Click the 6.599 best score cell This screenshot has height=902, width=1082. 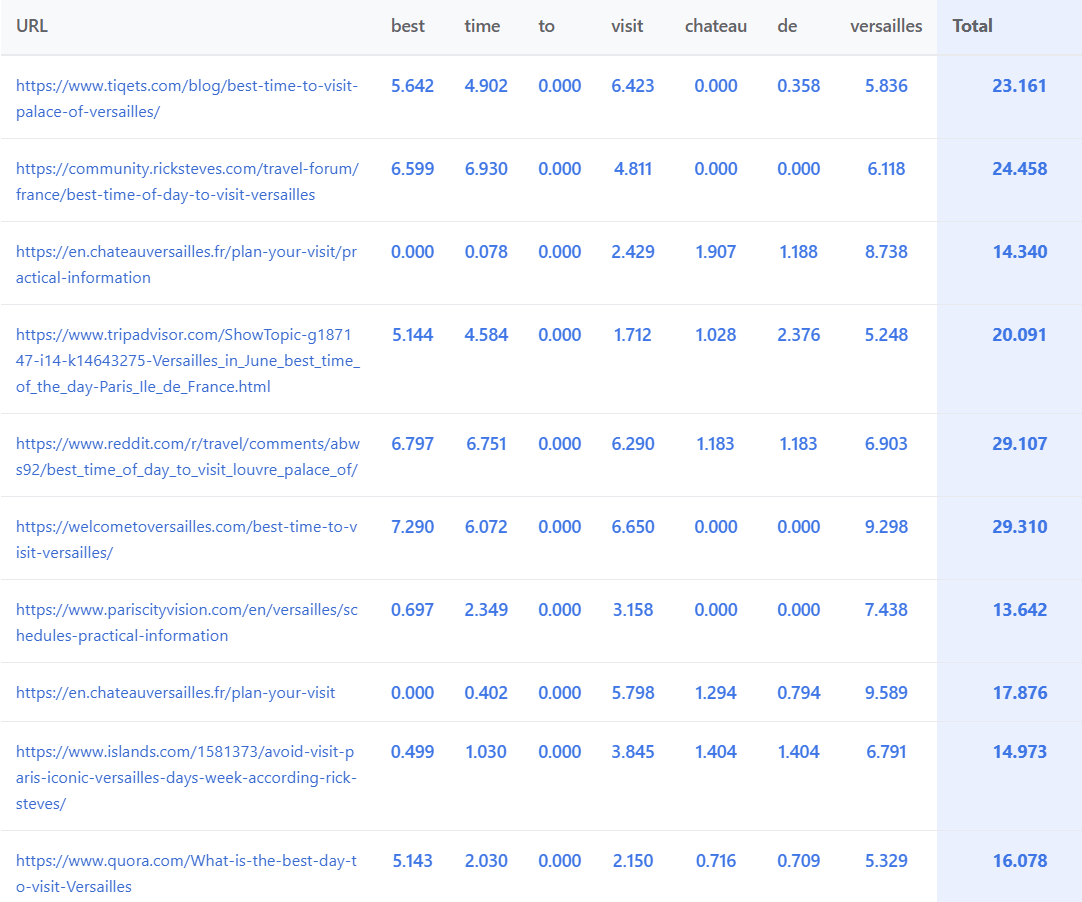[413, 168]
